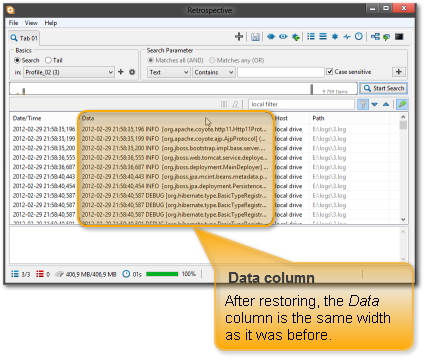Select row with timestamp 21:58:35,196
The height and width of the screenshot is (362, 425).
[204, 129]
